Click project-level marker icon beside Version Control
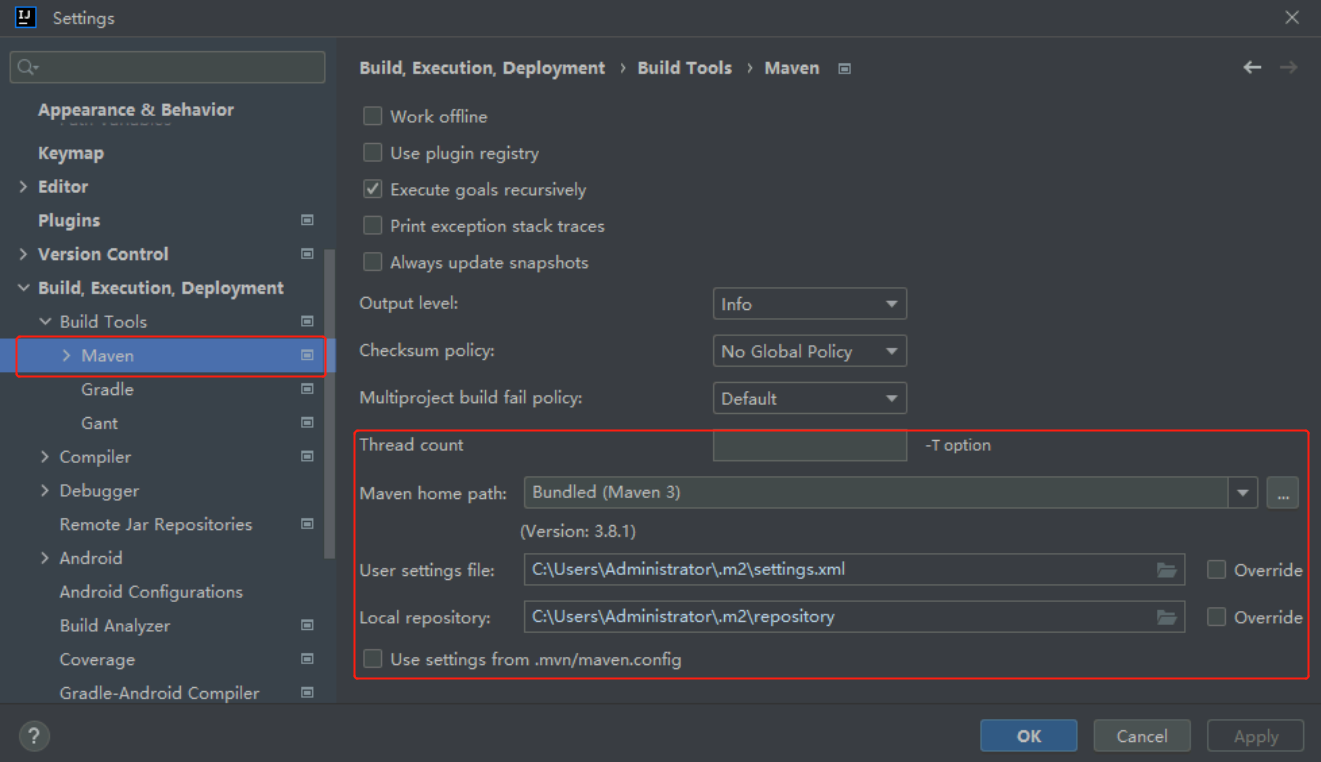This screenshot has width=1321, height=762. [307, 254]
